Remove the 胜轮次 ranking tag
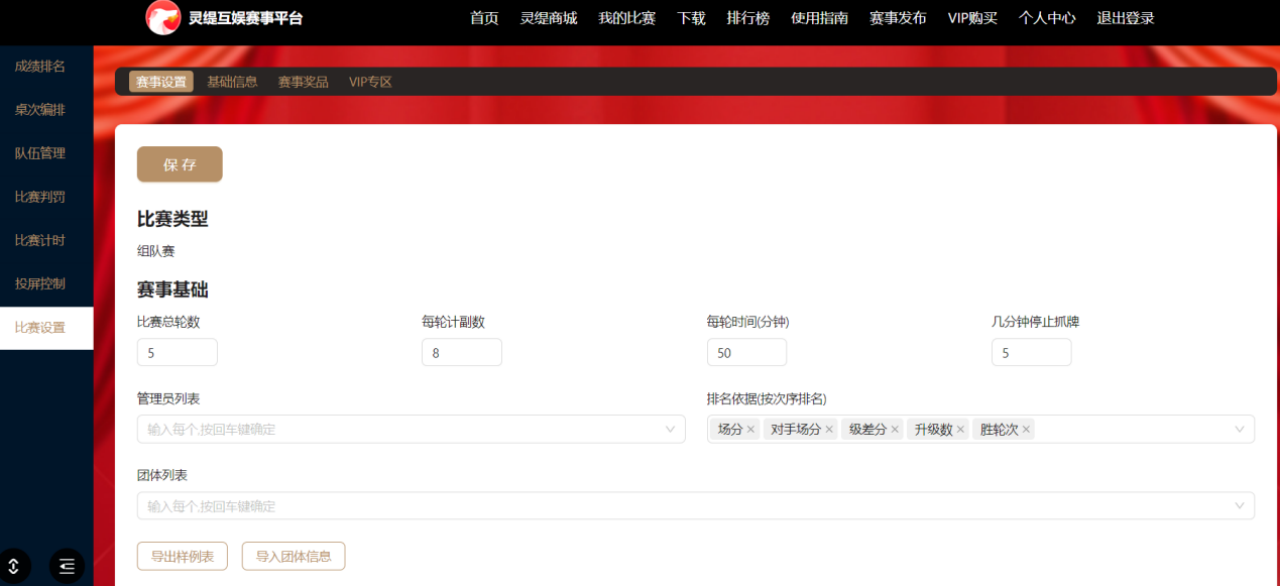The width and height of the screenshot is (1280, 586). click(x=1026, y=430)
